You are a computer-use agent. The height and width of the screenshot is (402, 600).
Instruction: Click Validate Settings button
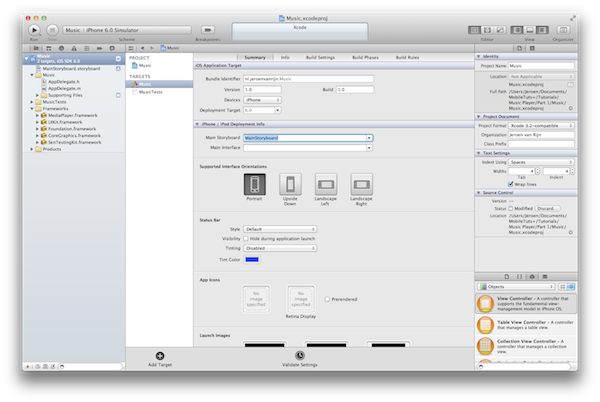pyautogui.click(x=300, y=359)
